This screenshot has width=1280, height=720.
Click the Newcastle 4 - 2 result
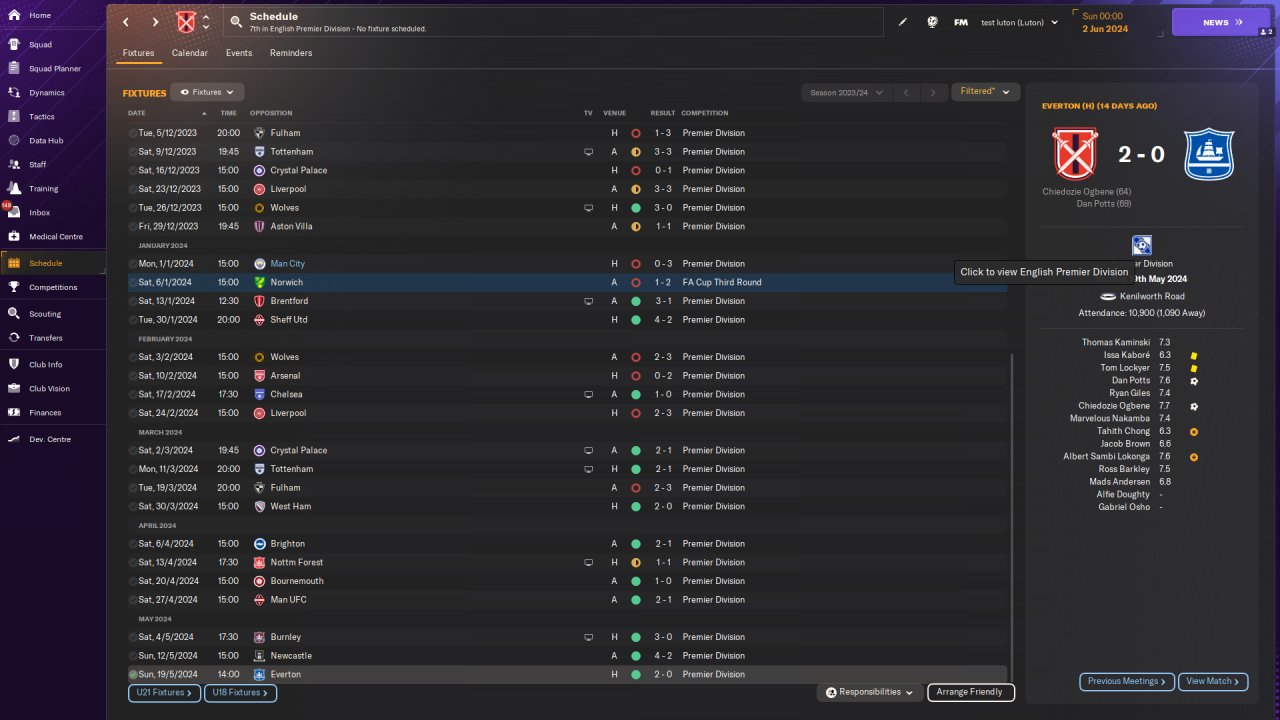[x=663, y=656]
